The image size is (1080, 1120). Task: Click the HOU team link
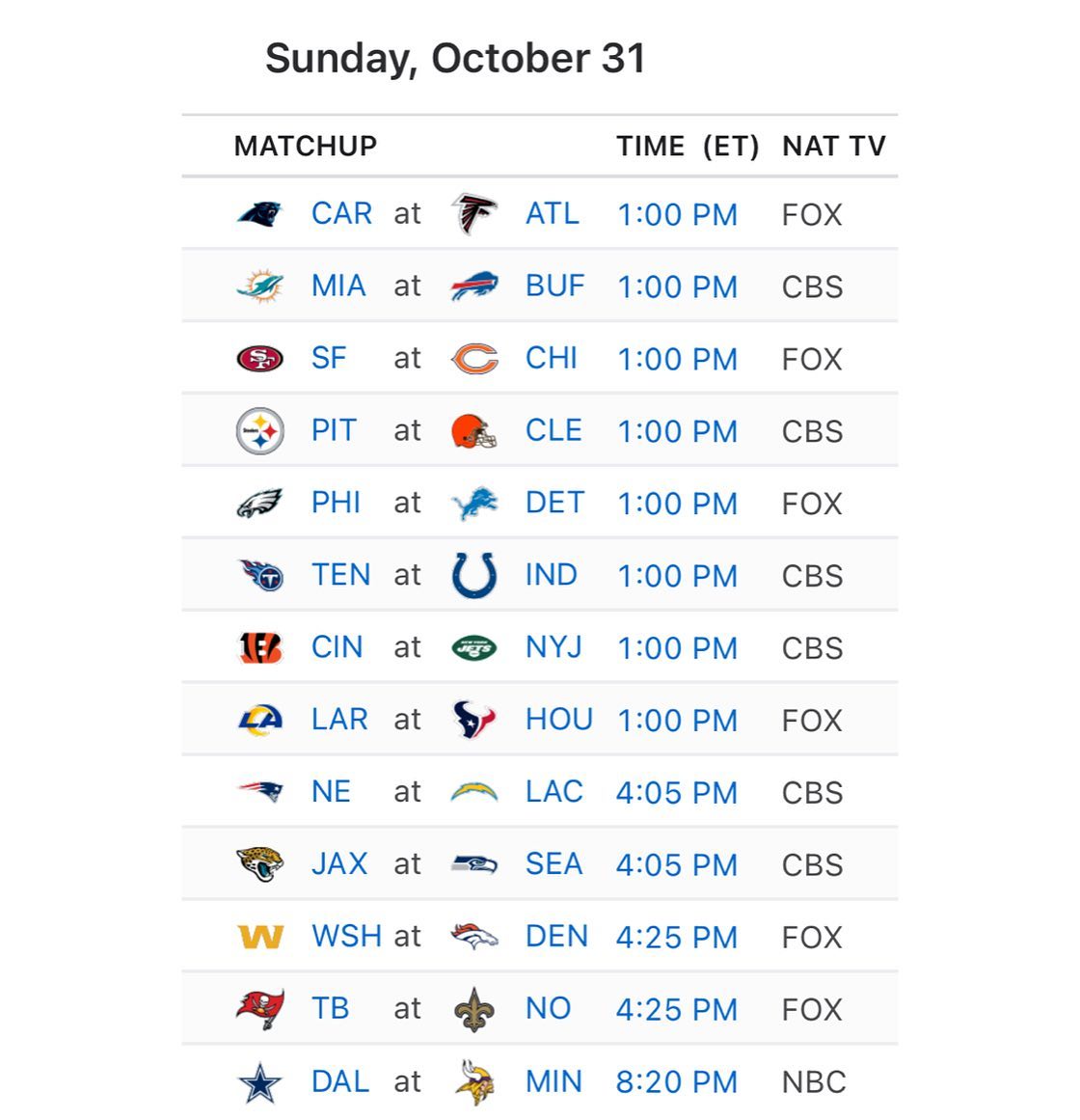tap(559, 720)
